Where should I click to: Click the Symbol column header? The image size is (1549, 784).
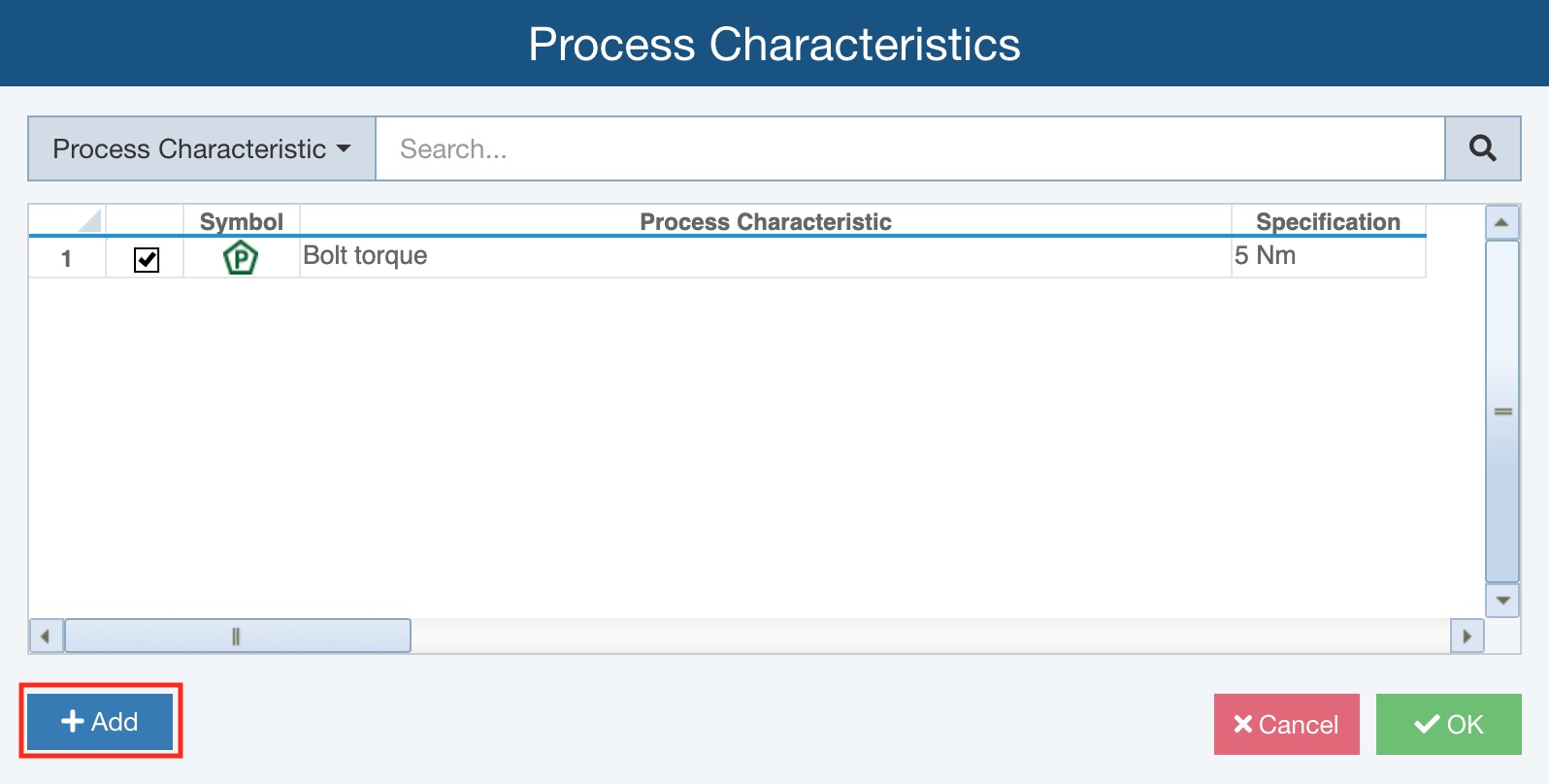click(241, 221)
